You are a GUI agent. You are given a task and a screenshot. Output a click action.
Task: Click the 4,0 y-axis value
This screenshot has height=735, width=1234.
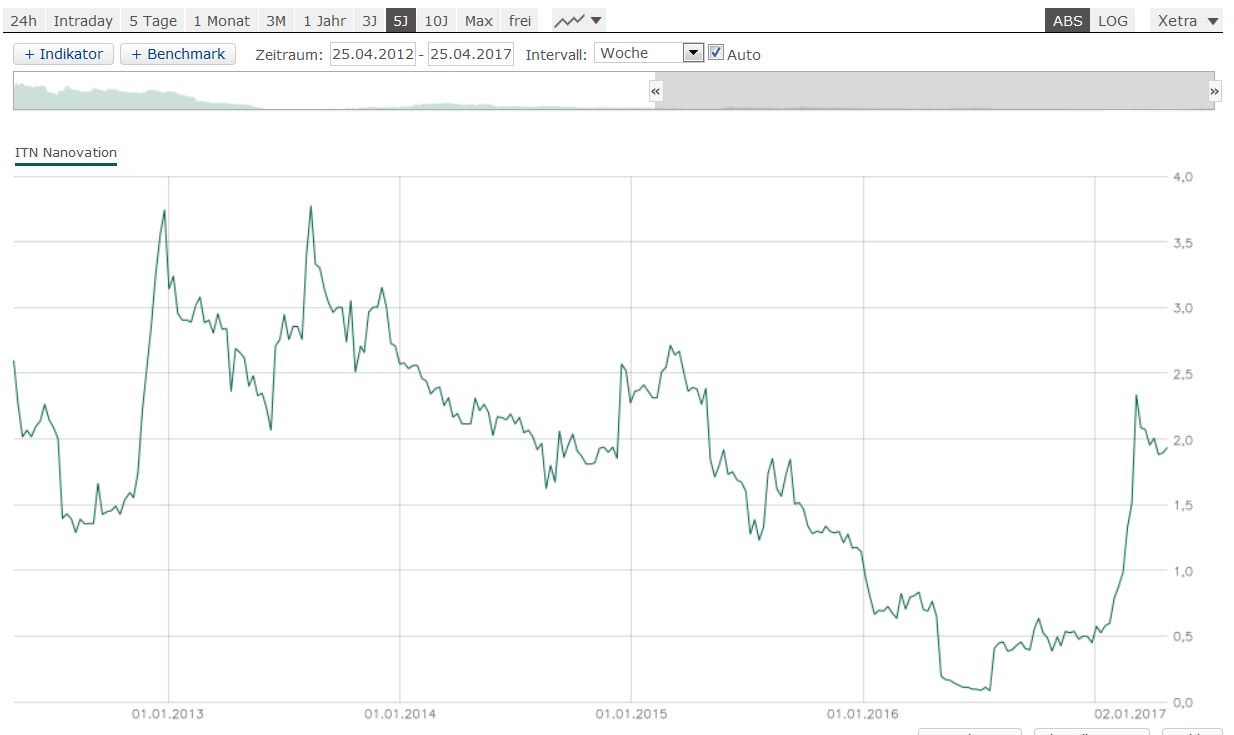point(1183,177)
